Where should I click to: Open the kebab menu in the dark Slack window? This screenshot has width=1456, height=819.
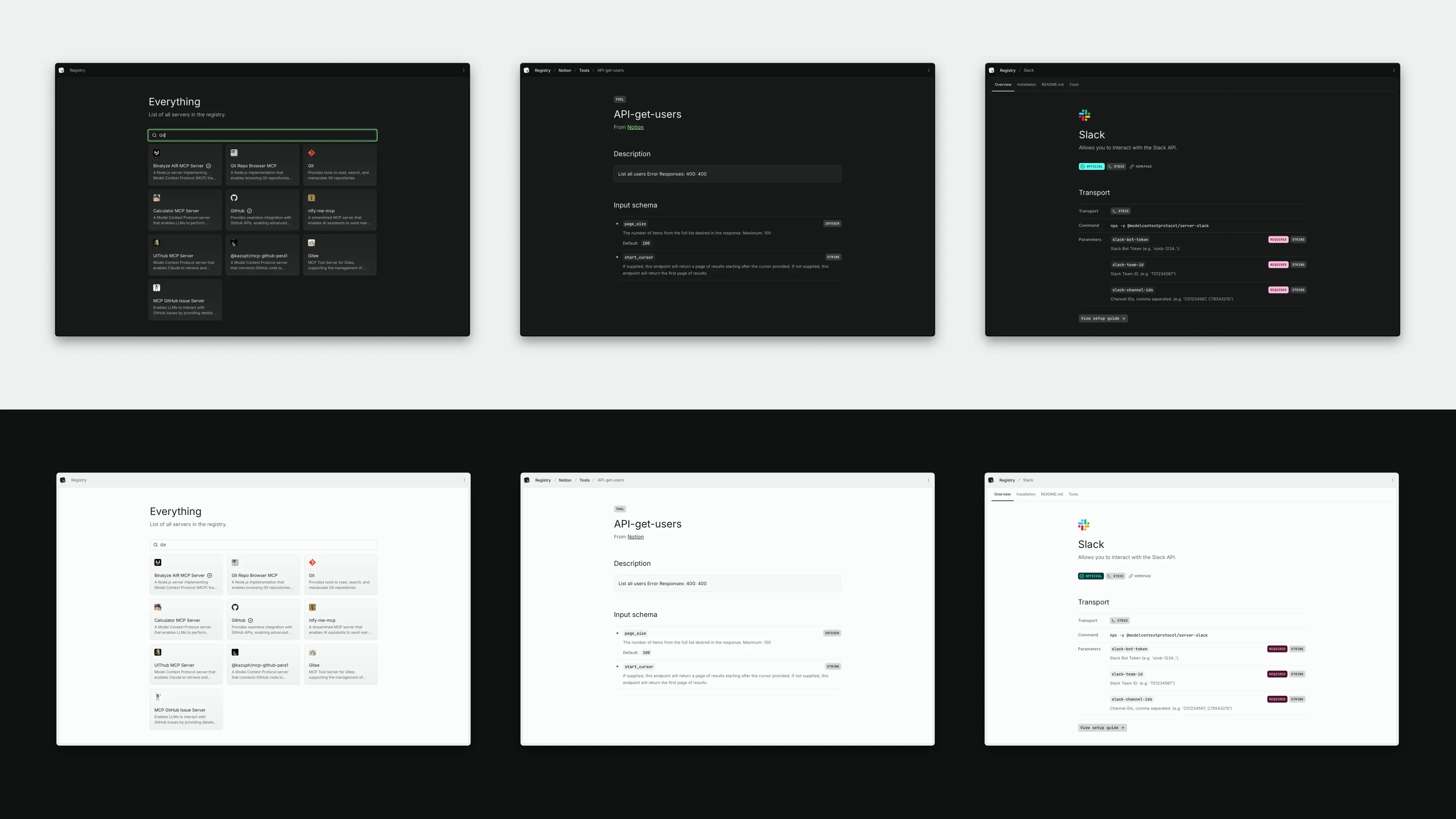(1393, 71)
